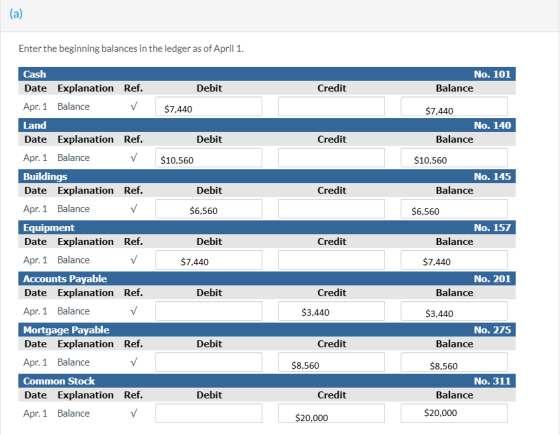This screenshot has height=435, width=560.
Task: Select the Land ledger header title
Action: pos(35,125)
